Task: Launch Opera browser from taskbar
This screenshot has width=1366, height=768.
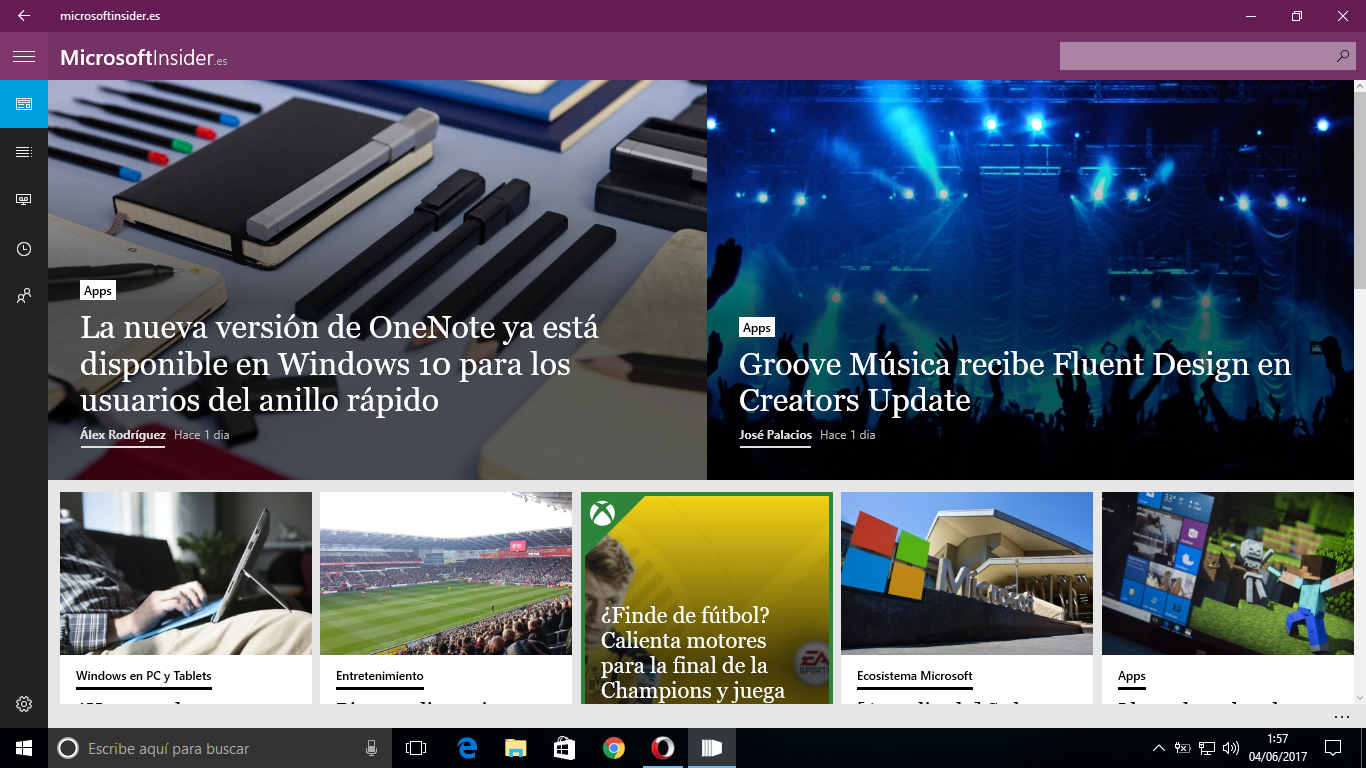Action: (662, 748)
